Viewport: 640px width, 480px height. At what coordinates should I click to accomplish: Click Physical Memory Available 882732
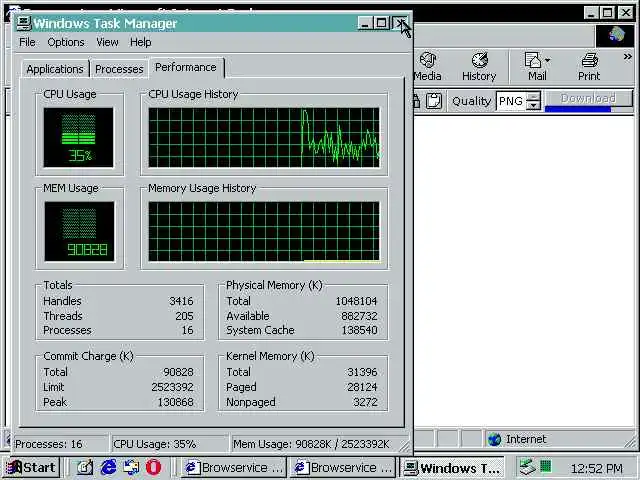coord(359,316)
